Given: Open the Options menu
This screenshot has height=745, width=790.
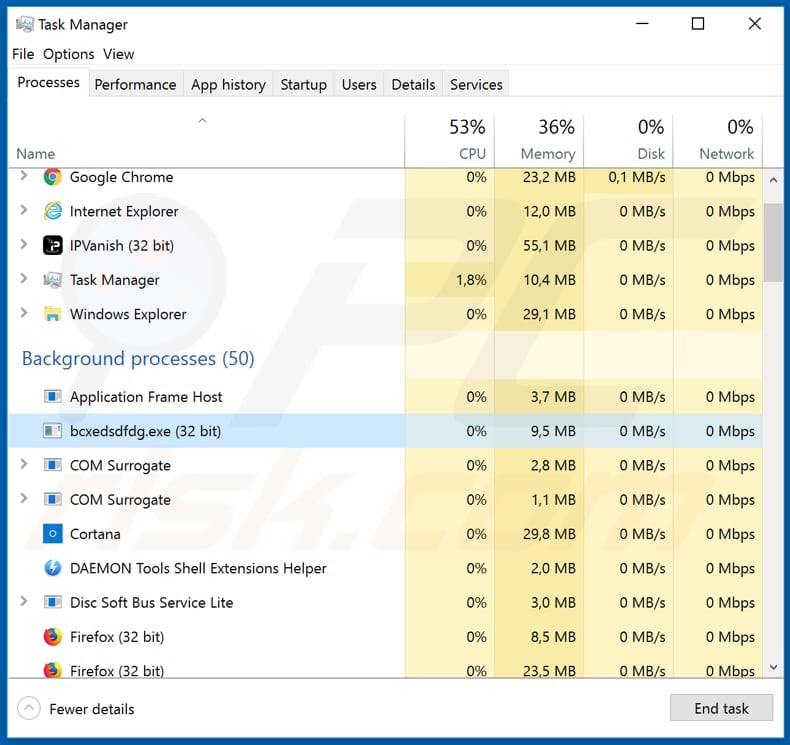Looking at the screenshot, I should [69, 54].
